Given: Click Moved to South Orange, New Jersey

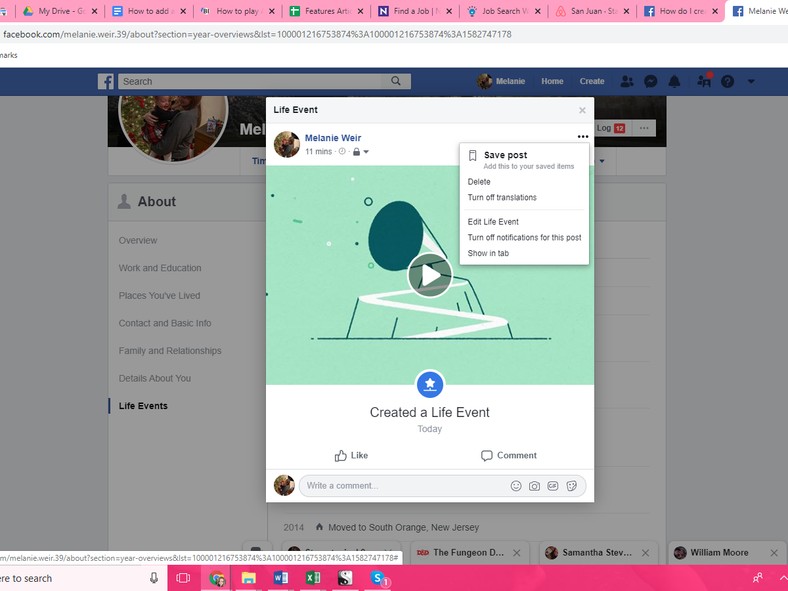Looking at the screenshot, I should [404, 527].
